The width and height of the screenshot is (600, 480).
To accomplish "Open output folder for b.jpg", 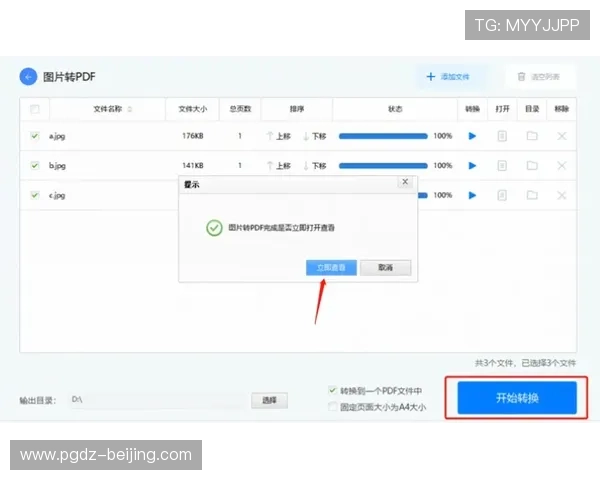I will (x=532, y=165).
